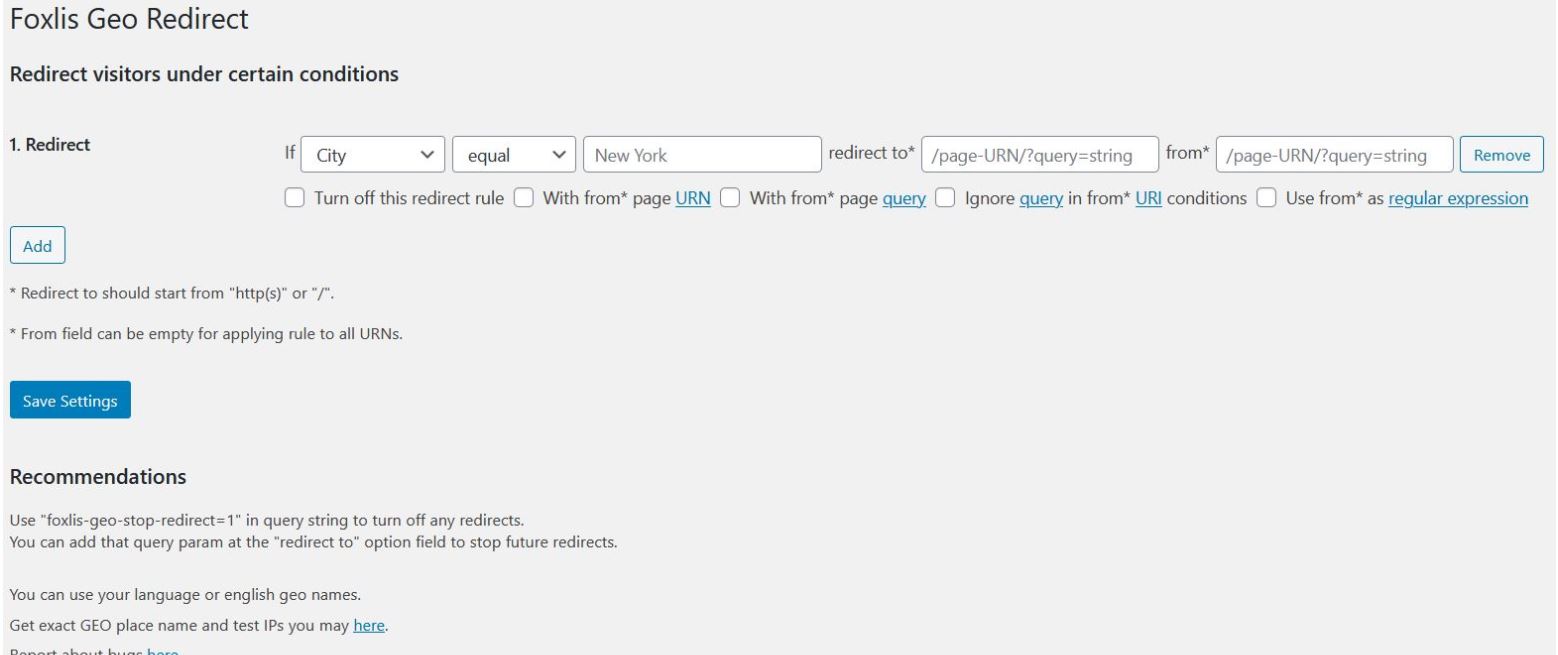Save Settings for geo redirect
The width and height of the screenshot is (1558, 655).
70,400
